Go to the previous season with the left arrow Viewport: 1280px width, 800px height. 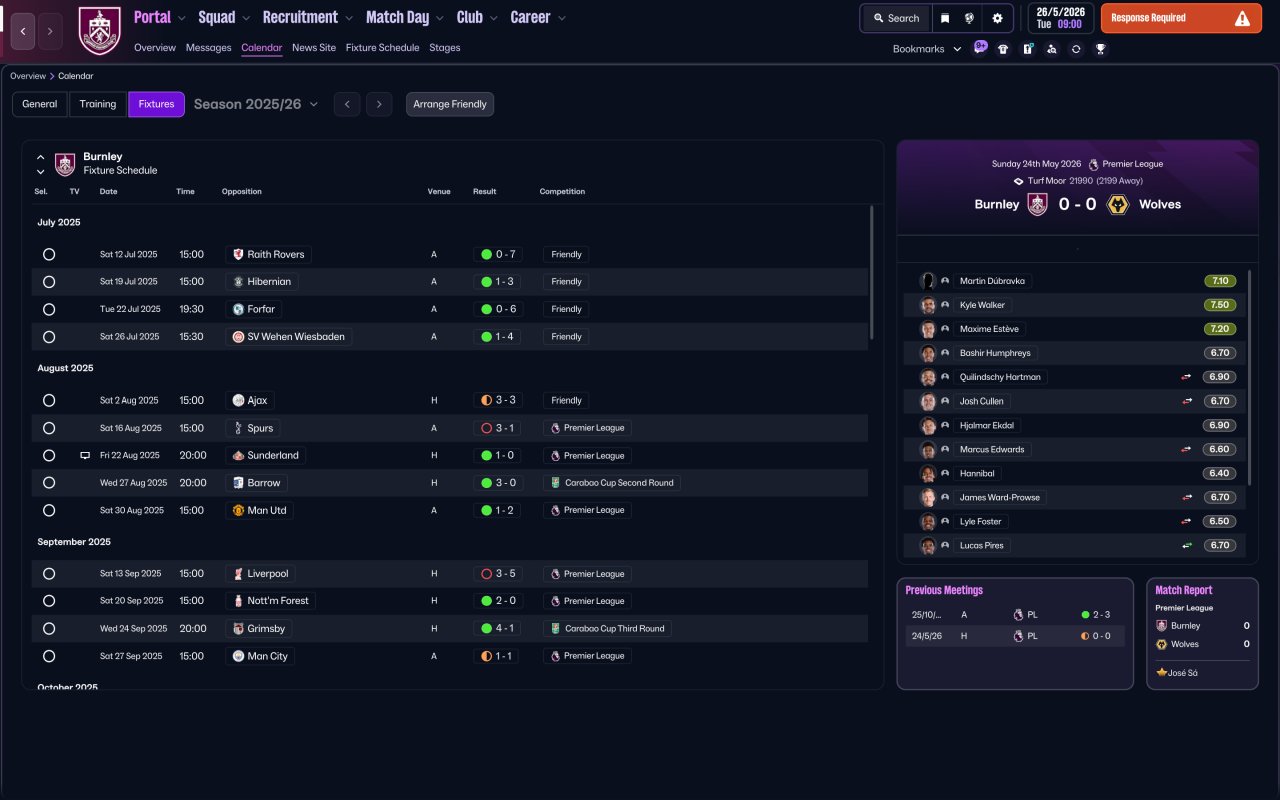pos(347,104)
